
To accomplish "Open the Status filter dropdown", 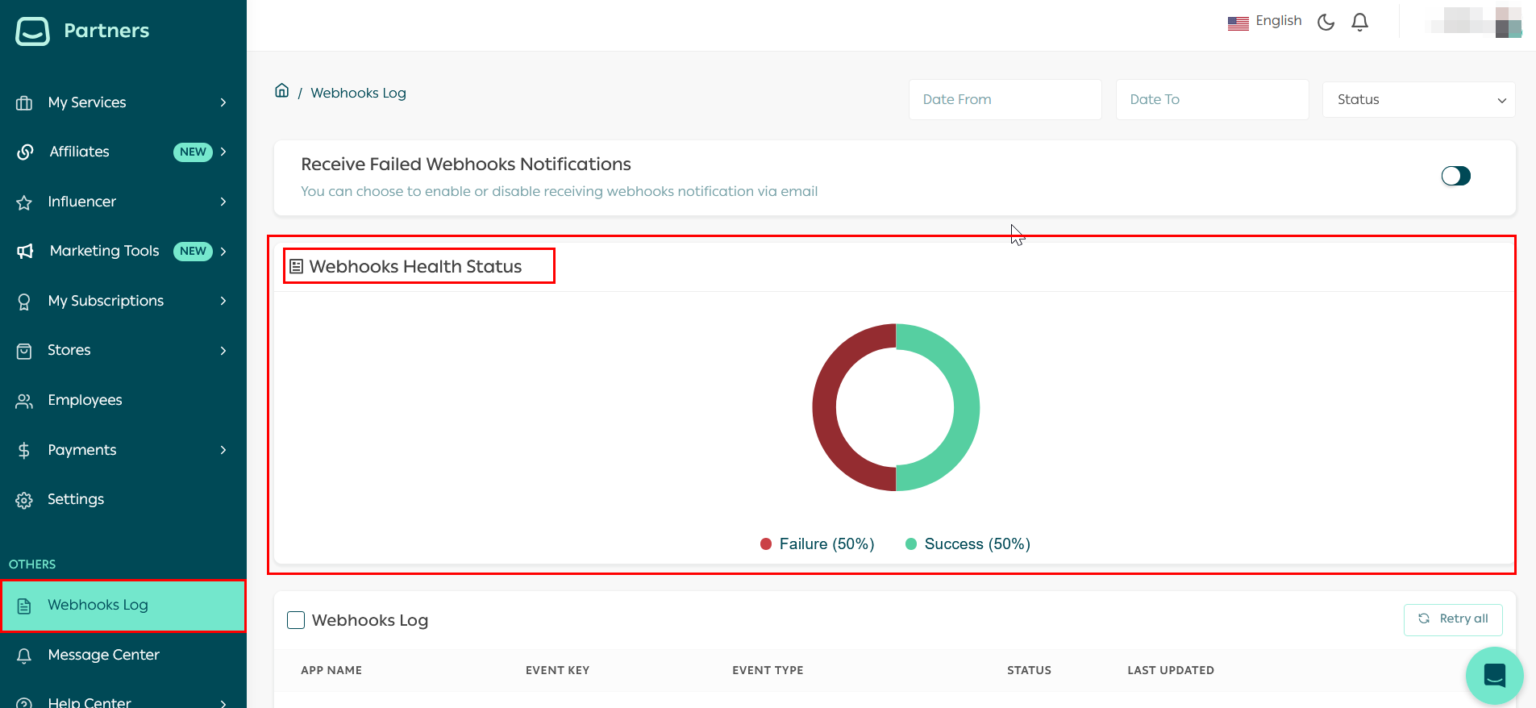I will [1419, 100].
